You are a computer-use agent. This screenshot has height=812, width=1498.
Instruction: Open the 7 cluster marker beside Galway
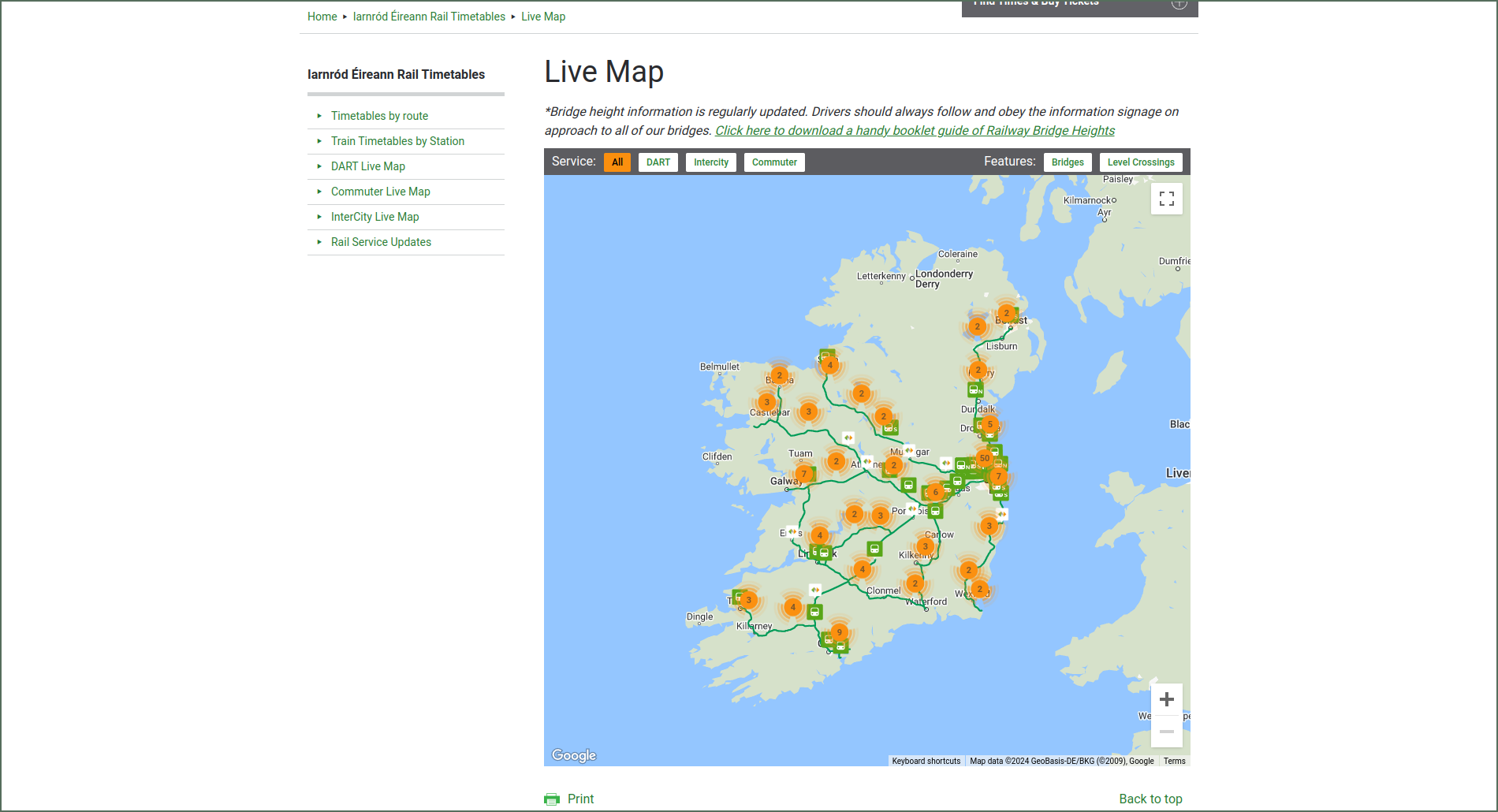click(803, 474)
